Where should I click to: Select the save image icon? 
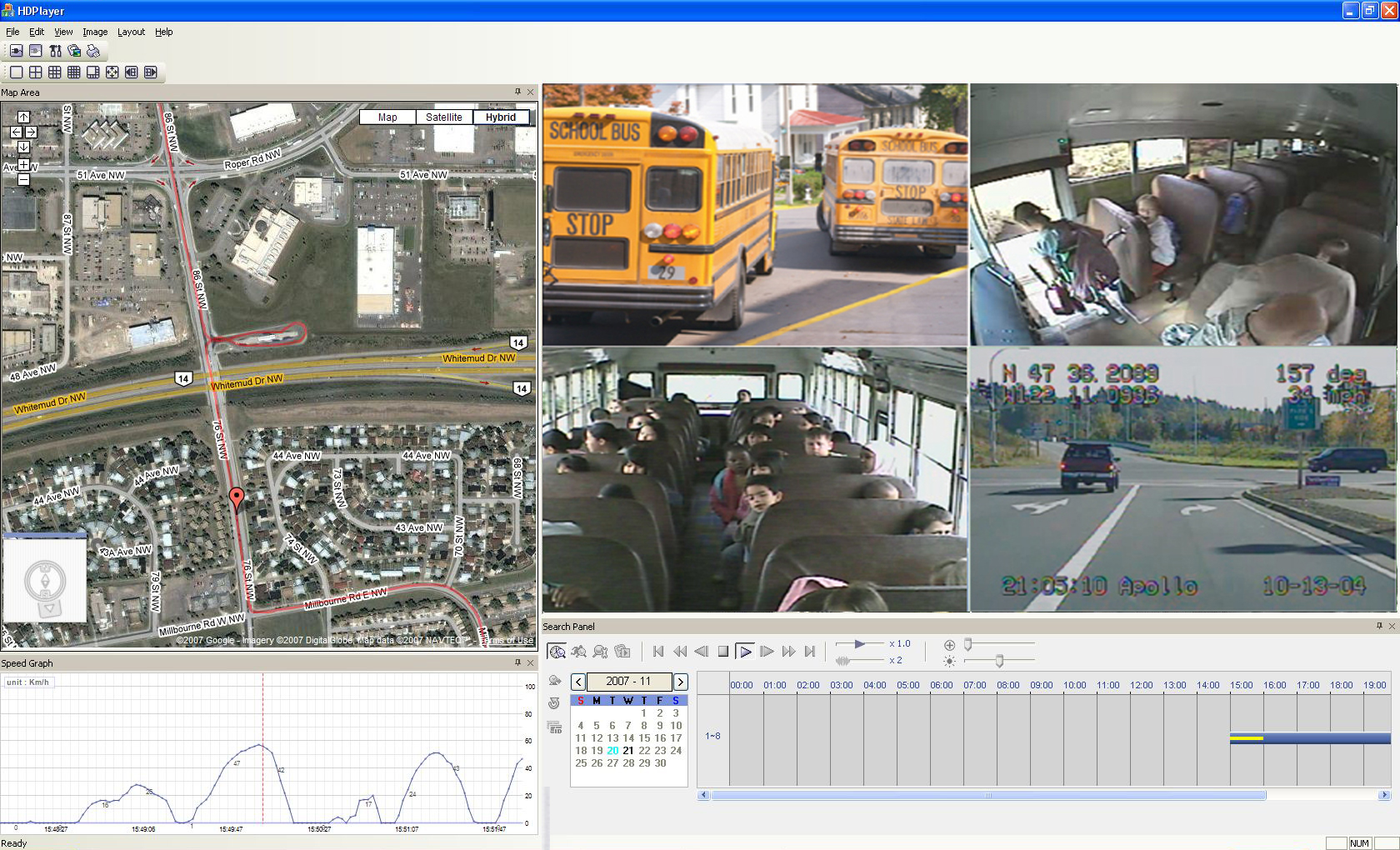click(74, 51)
